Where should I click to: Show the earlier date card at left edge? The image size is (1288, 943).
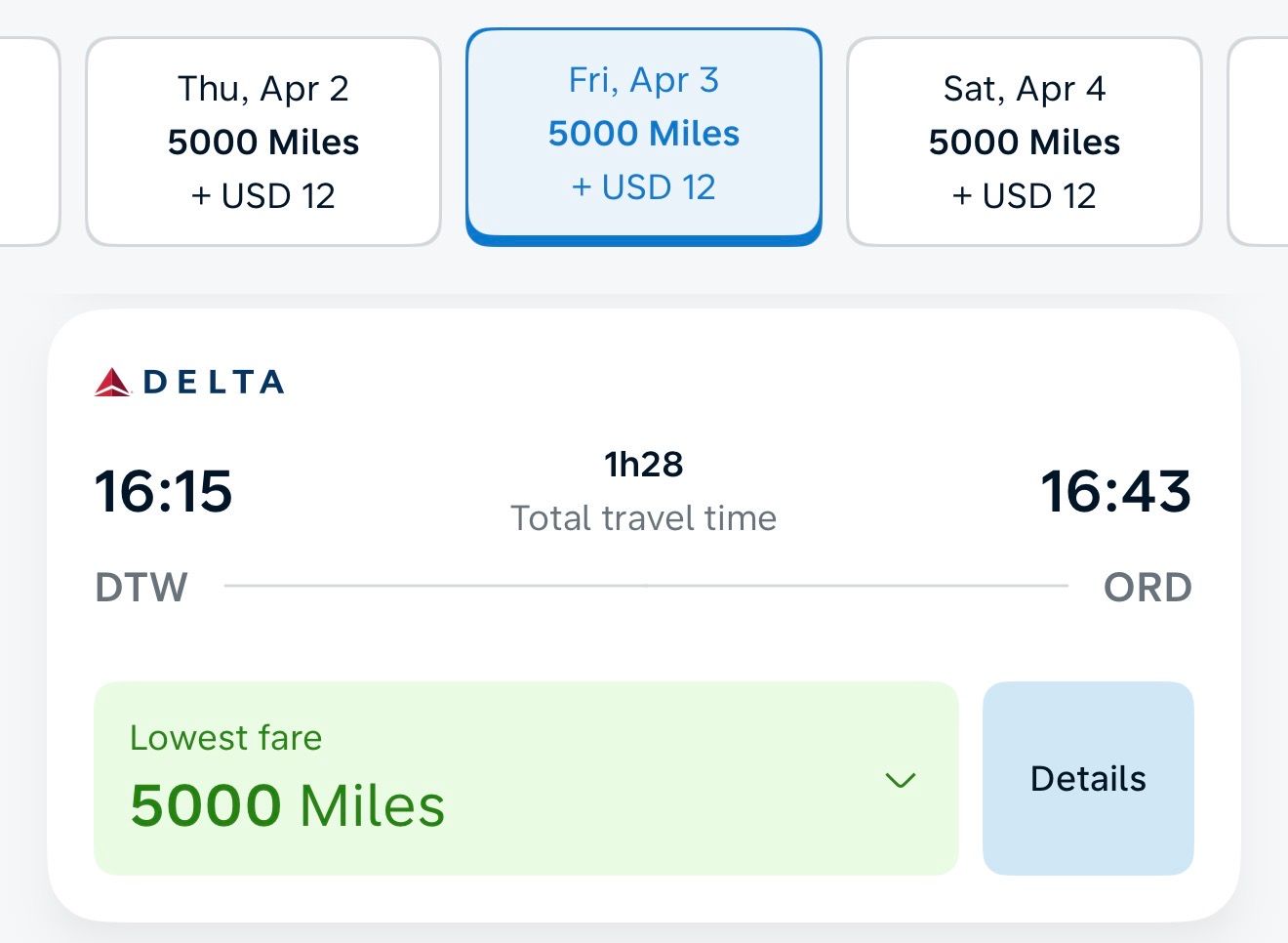point(27,142)
